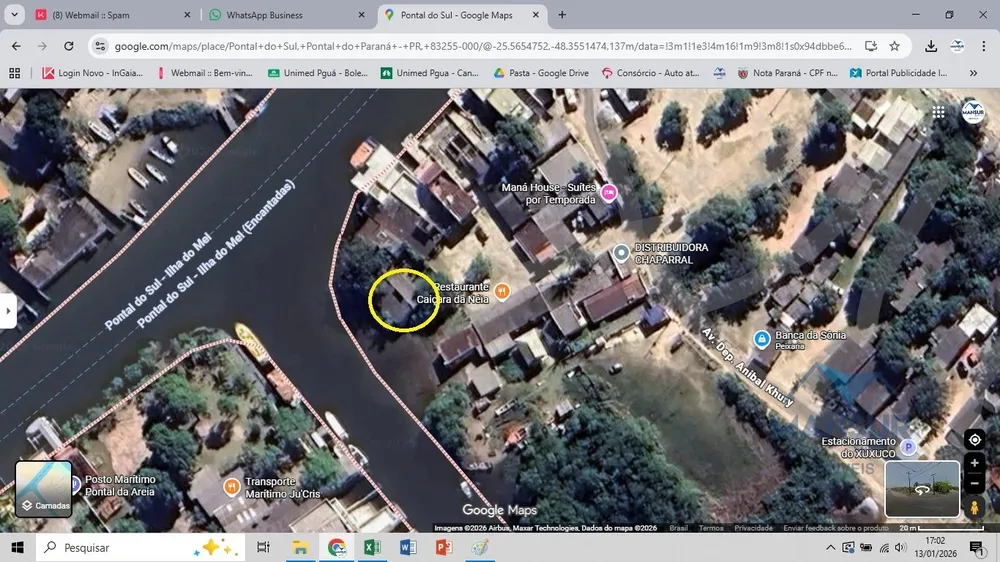Open the Pasta - Google Drive bookmark

541,73
